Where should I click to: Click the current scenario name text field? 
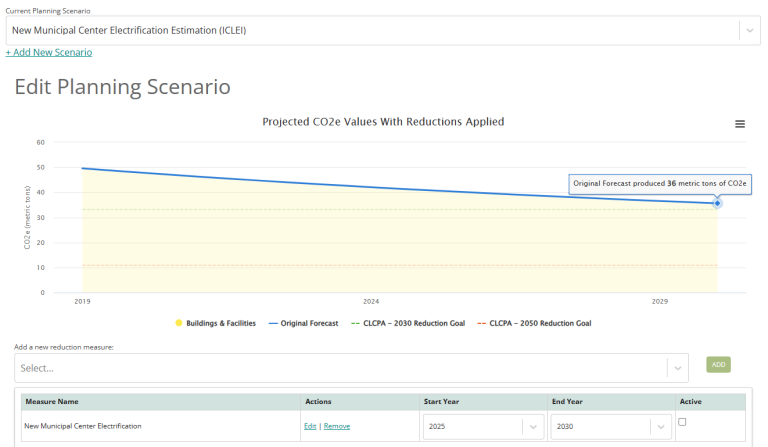(x=370, y=31)
